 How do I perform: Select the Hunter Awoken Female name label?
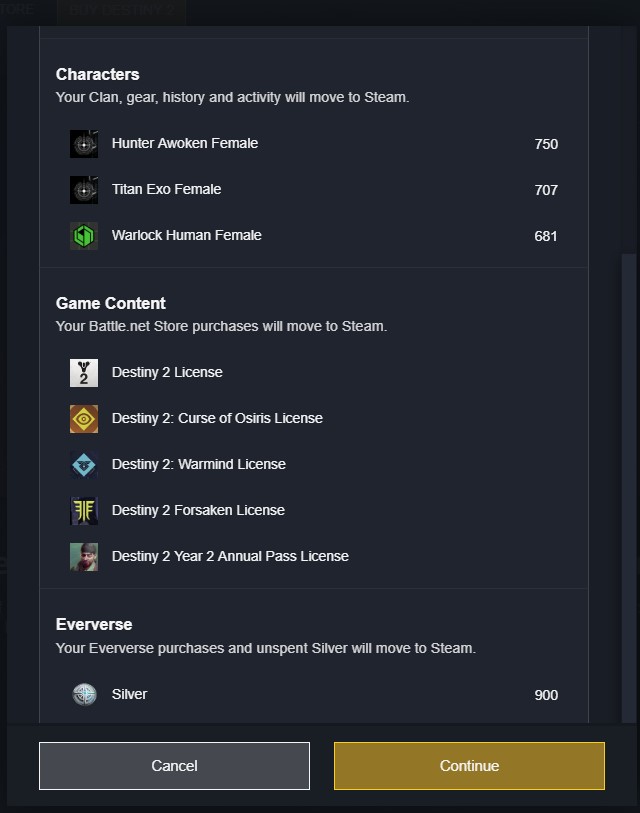tap(185, 143)
